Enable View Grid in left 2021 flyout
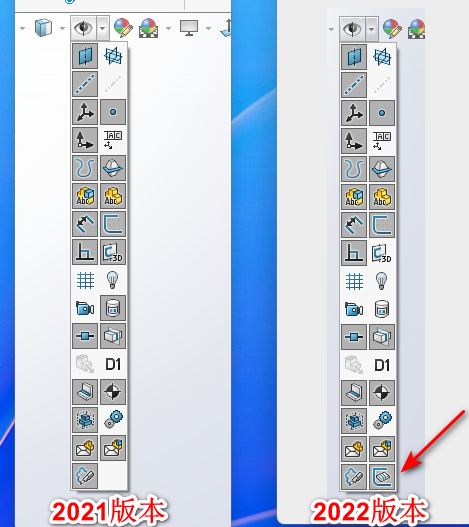The height and width of the screenshot is (527, 469). point(85,280)
